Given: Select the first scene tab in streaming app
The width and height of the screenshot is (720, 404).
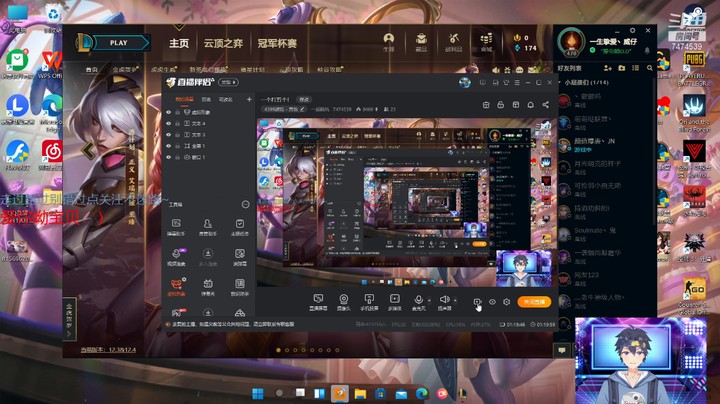Looking at the screenshot, I should tap(184, 99).
